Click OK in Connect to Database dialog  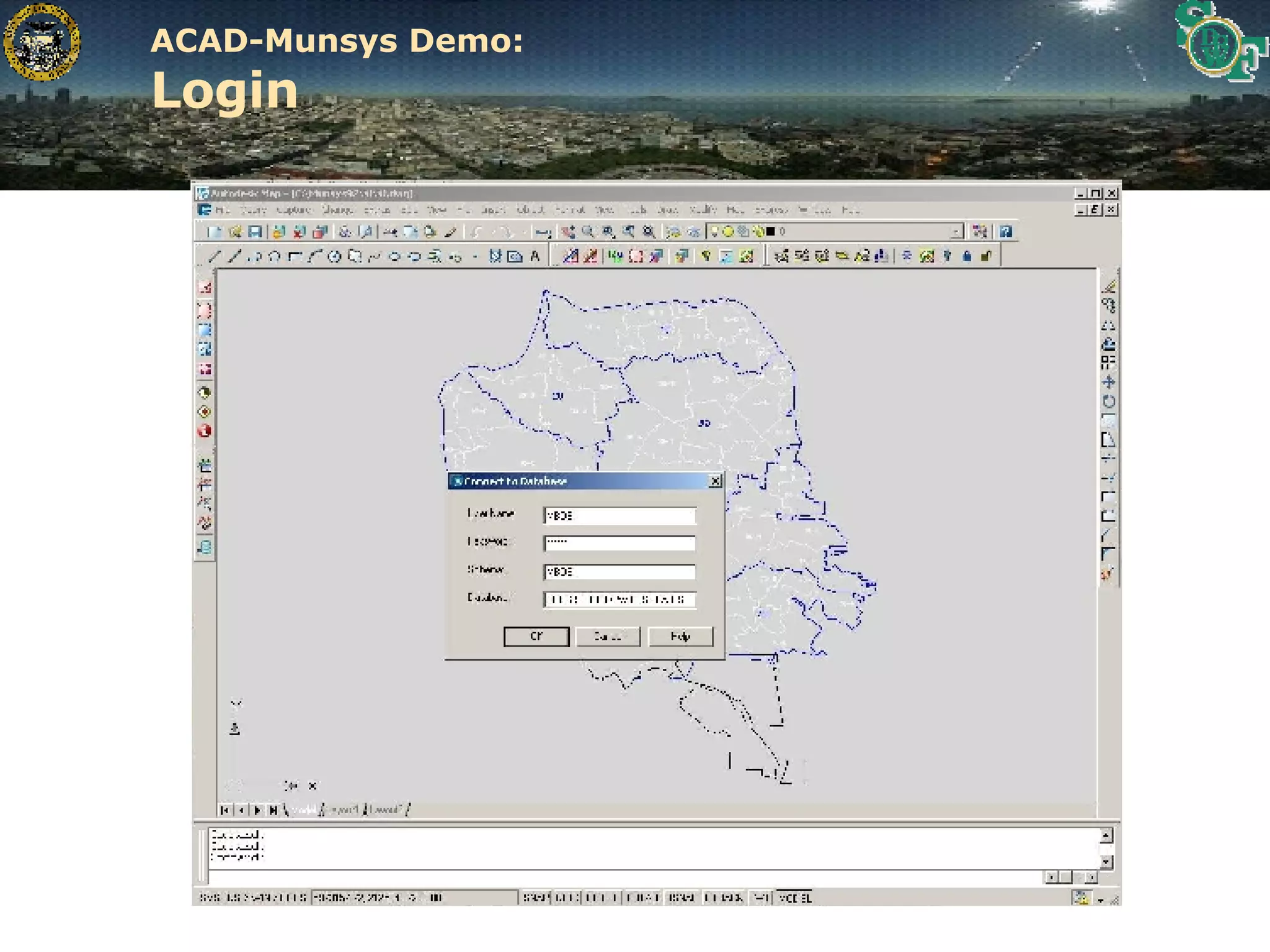tap(536, 637)
